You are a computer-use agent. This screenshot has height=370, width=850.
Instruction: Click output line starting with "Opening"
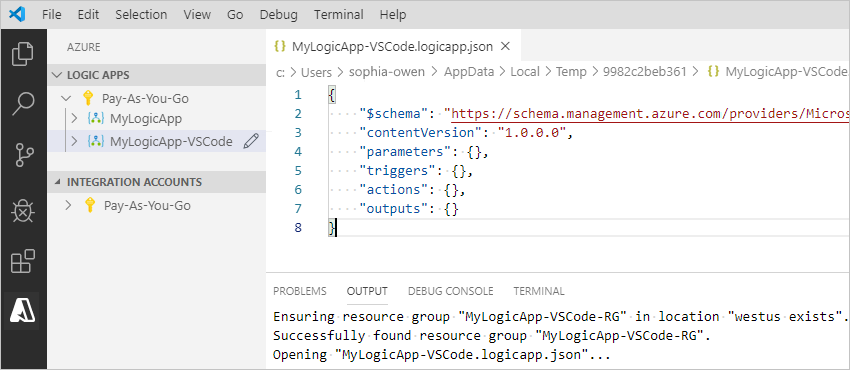[442, 356]
